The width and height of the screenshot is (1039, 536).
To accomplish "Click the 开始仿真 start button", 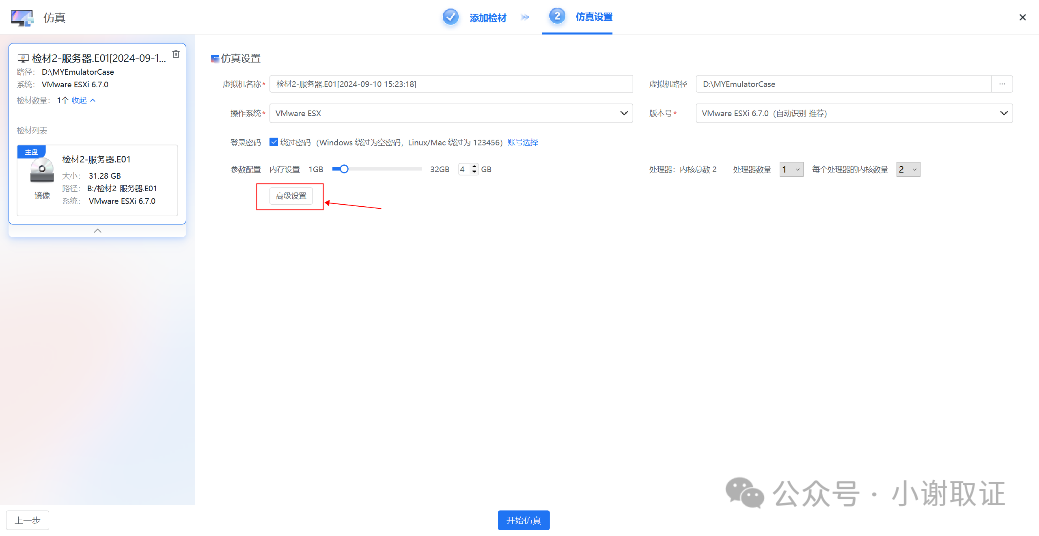I will (523, 520).
